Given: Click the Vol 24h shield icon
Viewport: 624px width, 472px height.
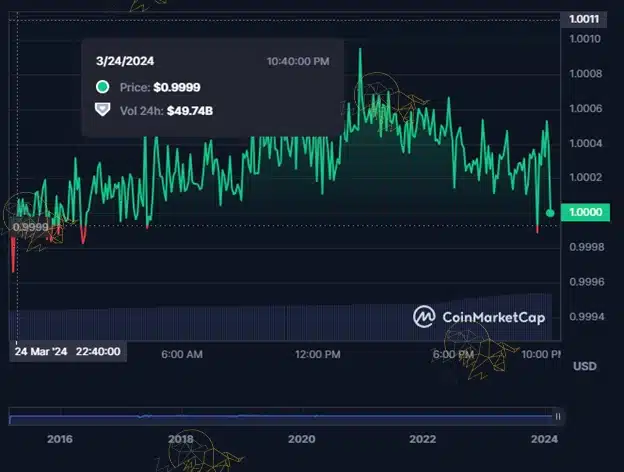Looking at the screenshot, I should pyautogui.click(x=102, y=109).
